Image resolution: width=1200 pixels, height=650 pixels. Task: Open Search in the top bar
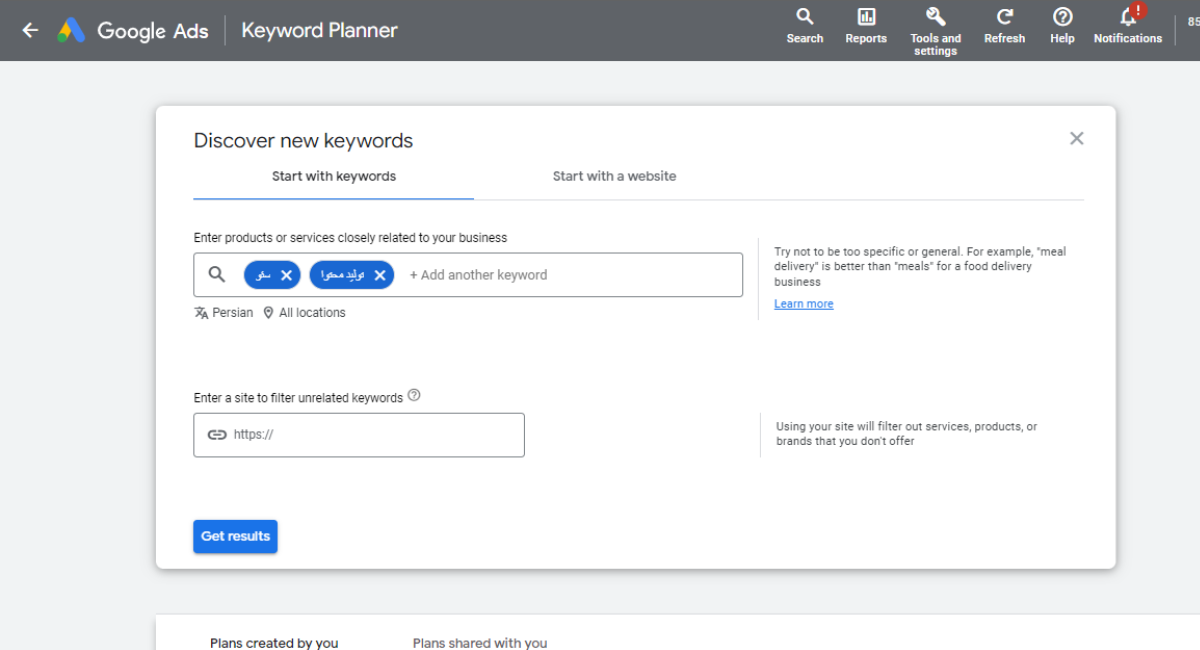coord(805,26)
